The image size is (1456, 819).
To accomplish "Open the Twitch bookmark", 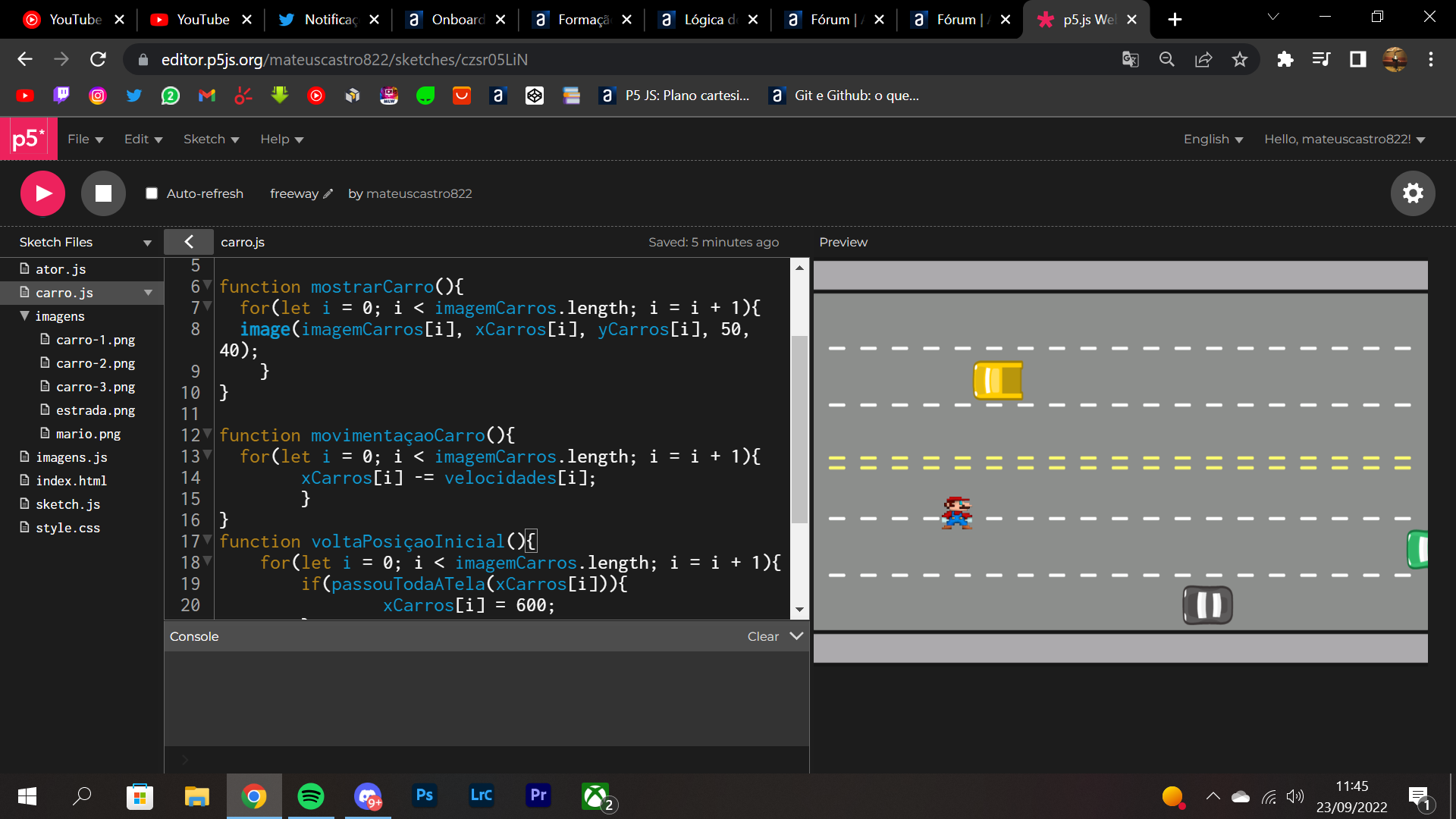I will click(x=61, y=96).
